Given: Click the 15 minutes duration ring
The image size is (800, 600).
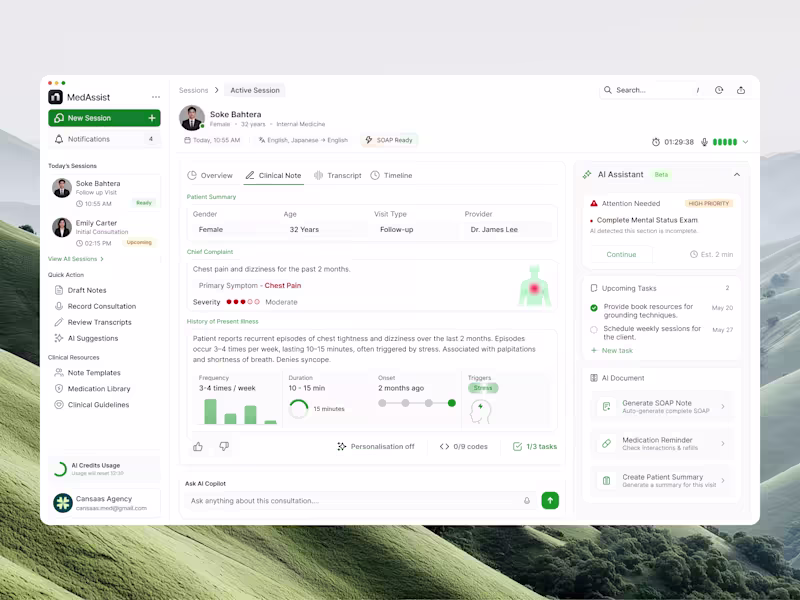Looking at the screenshot, I should click(298, 409).
